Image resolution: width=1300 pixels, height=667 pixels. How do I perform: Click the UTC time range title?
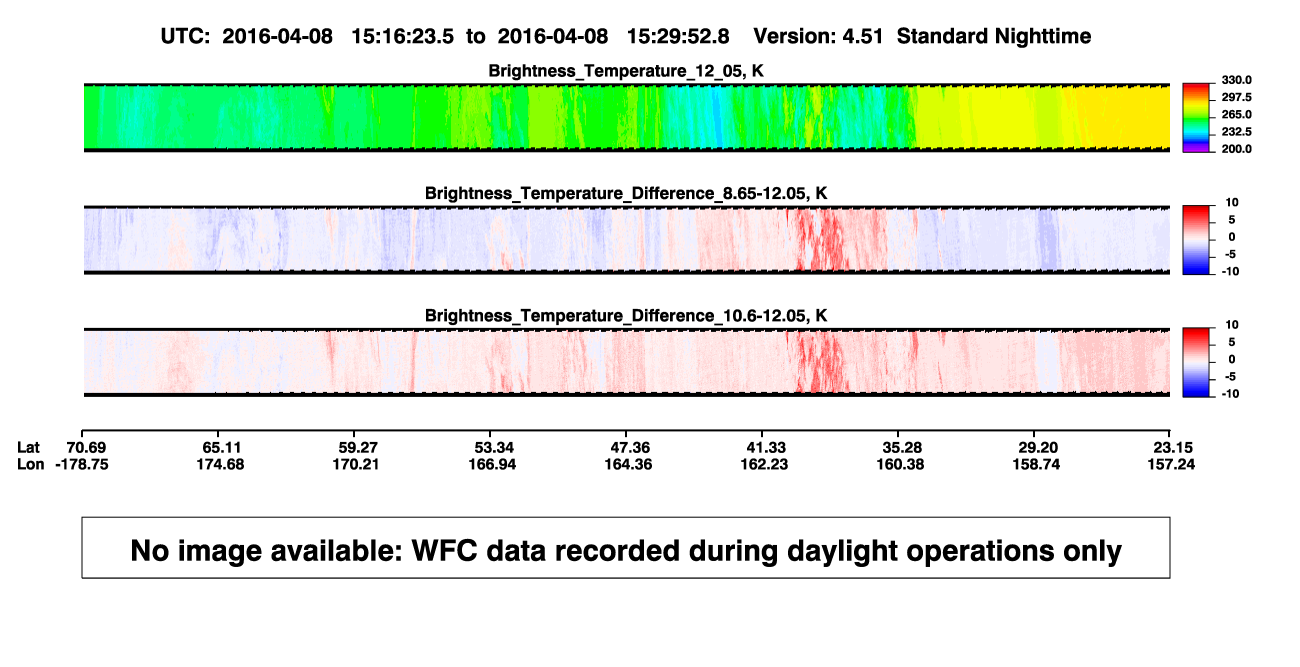[625, 36]
